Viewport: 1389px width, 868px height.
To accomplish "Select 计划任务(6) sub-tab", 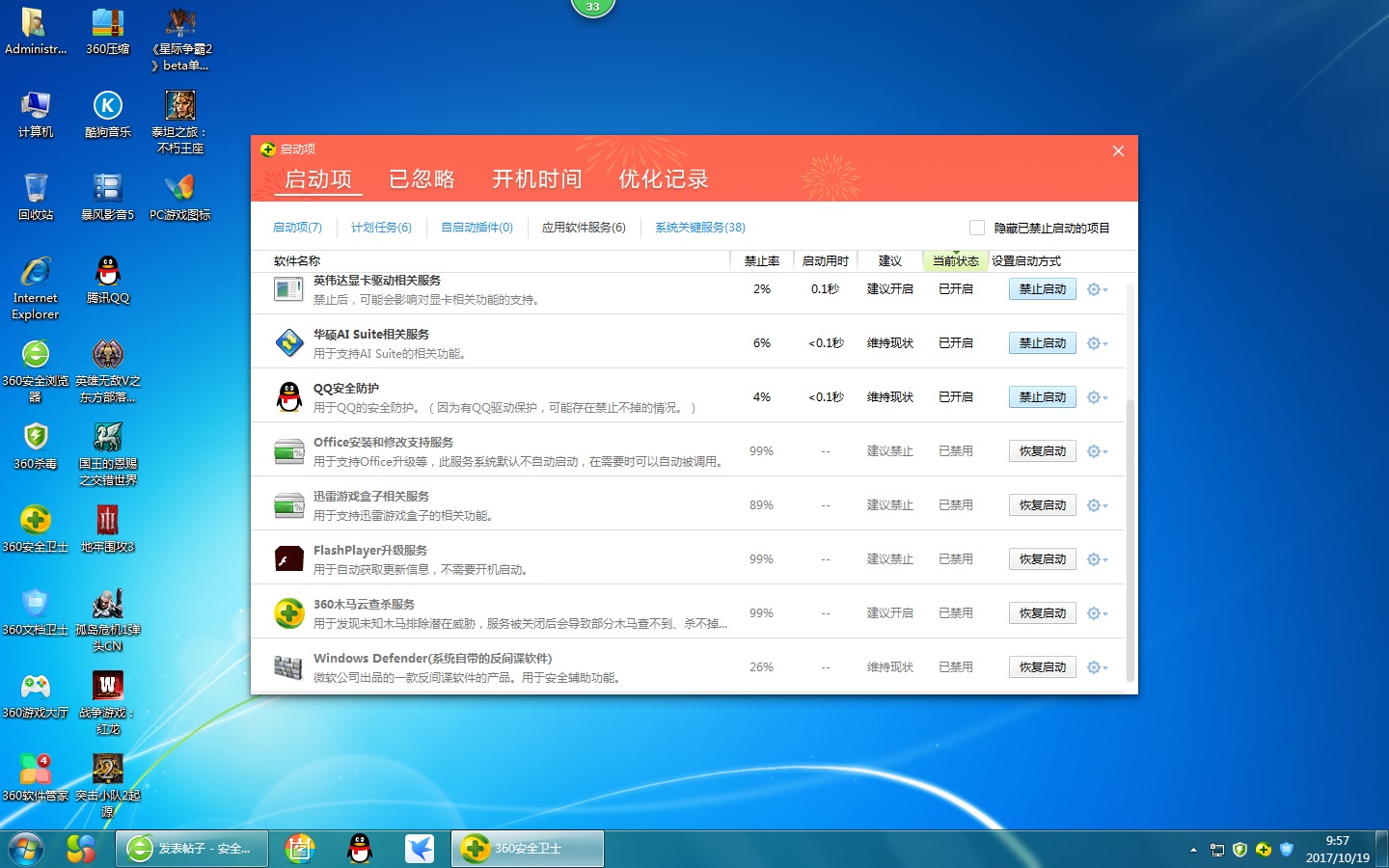I will 381,228.
